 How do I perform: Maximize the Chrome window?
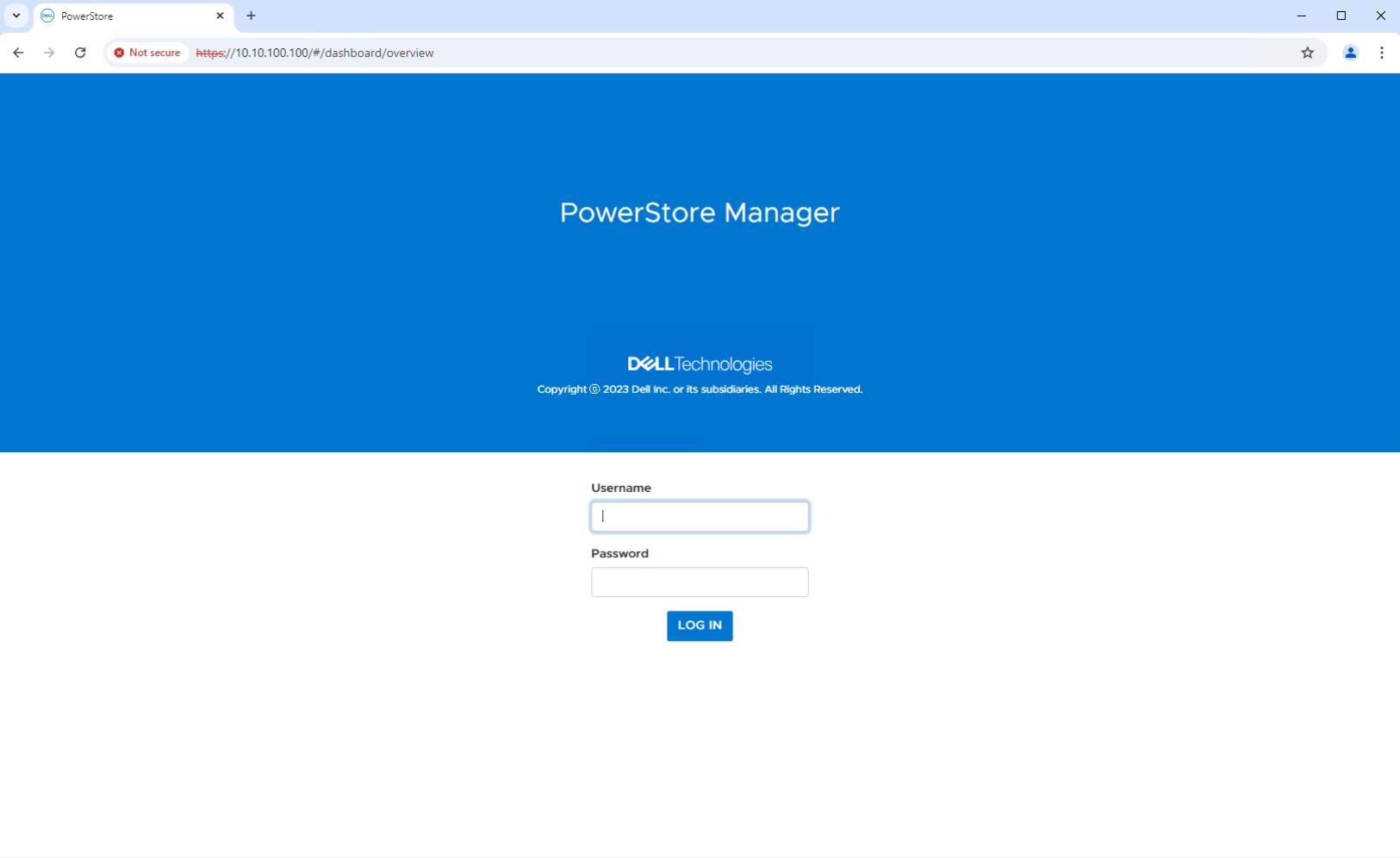click(x=1341, y=16)
